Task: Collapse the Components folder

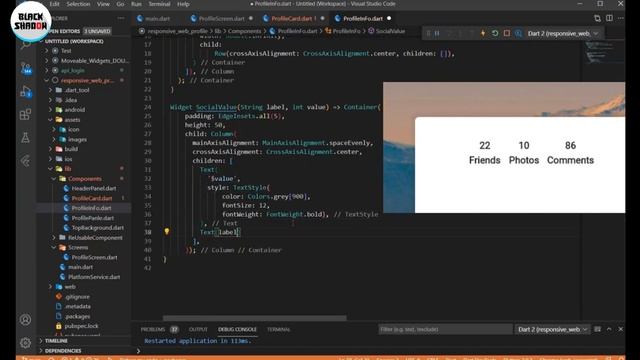Action: 84,179
